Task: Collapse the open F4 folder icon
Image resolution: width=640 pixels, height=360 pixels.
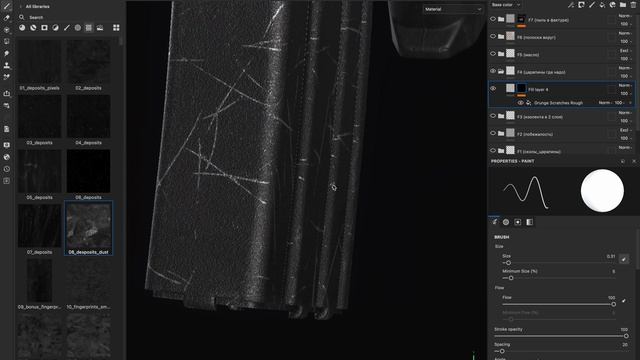Action: pos(501,71)
